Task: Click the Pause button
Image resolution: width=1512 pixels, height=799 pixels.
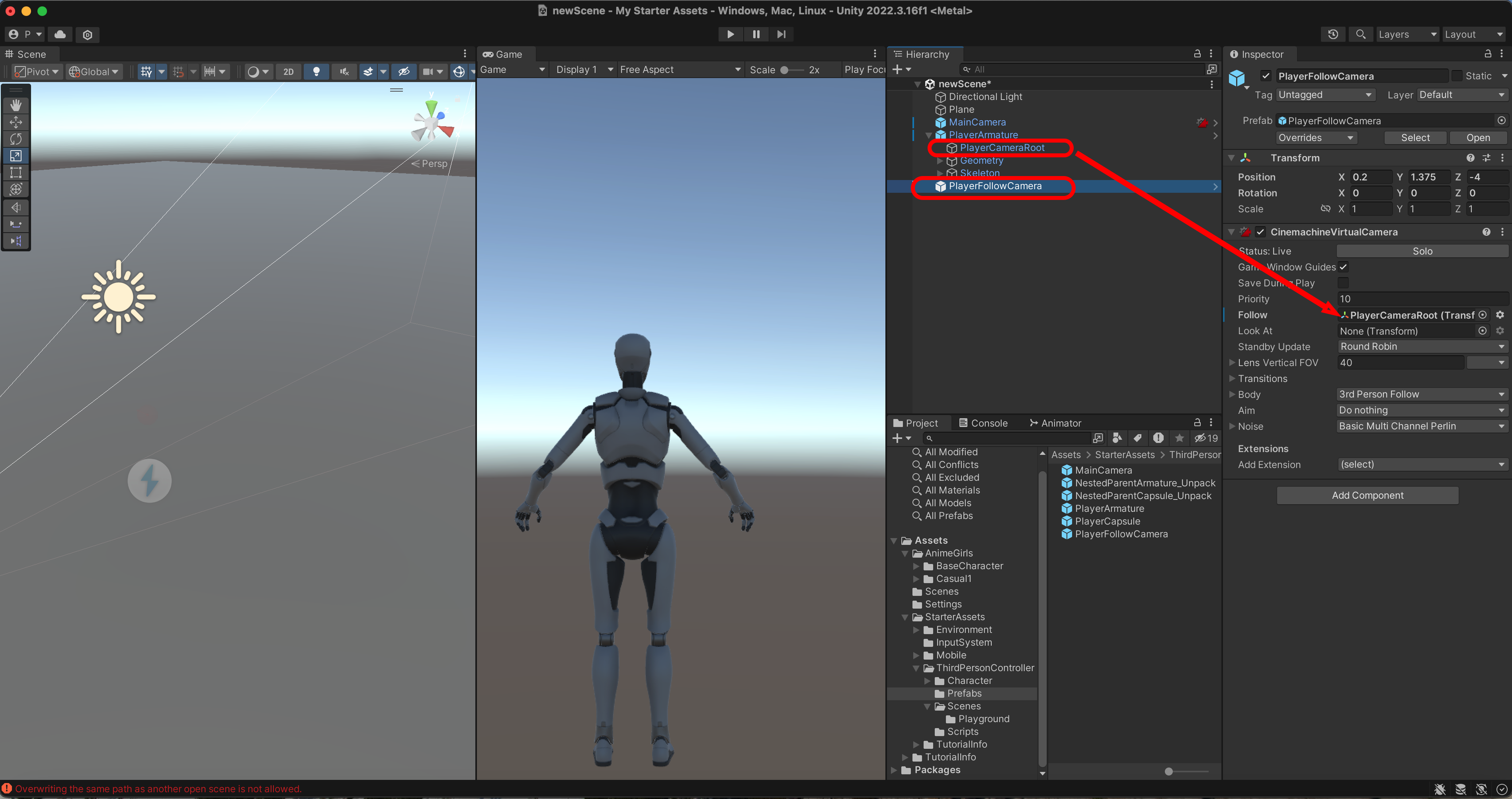Action: [x=756, y=34]
